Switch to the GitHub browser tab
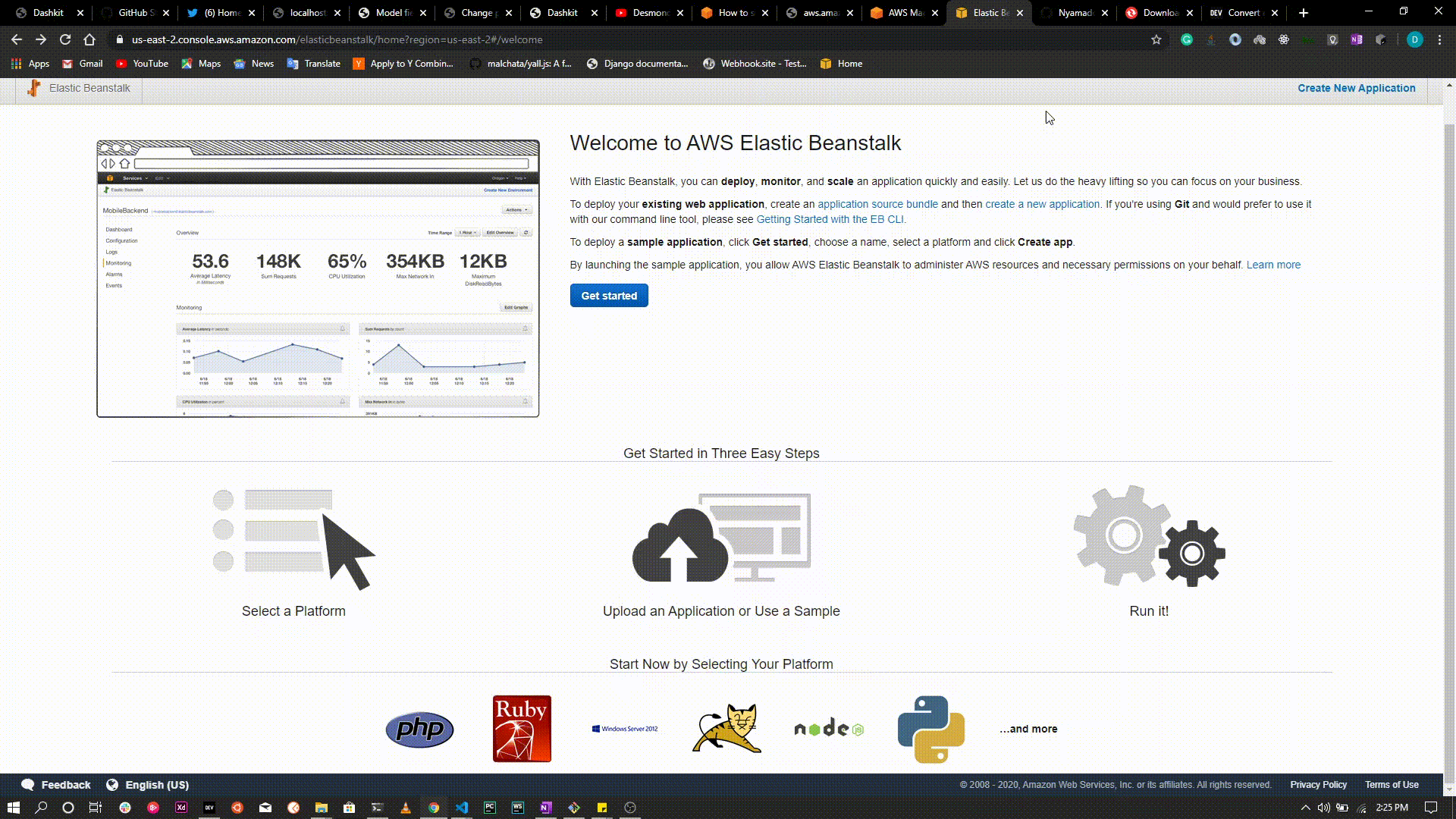The image size is (1456, 819). (x=135, y=13)
